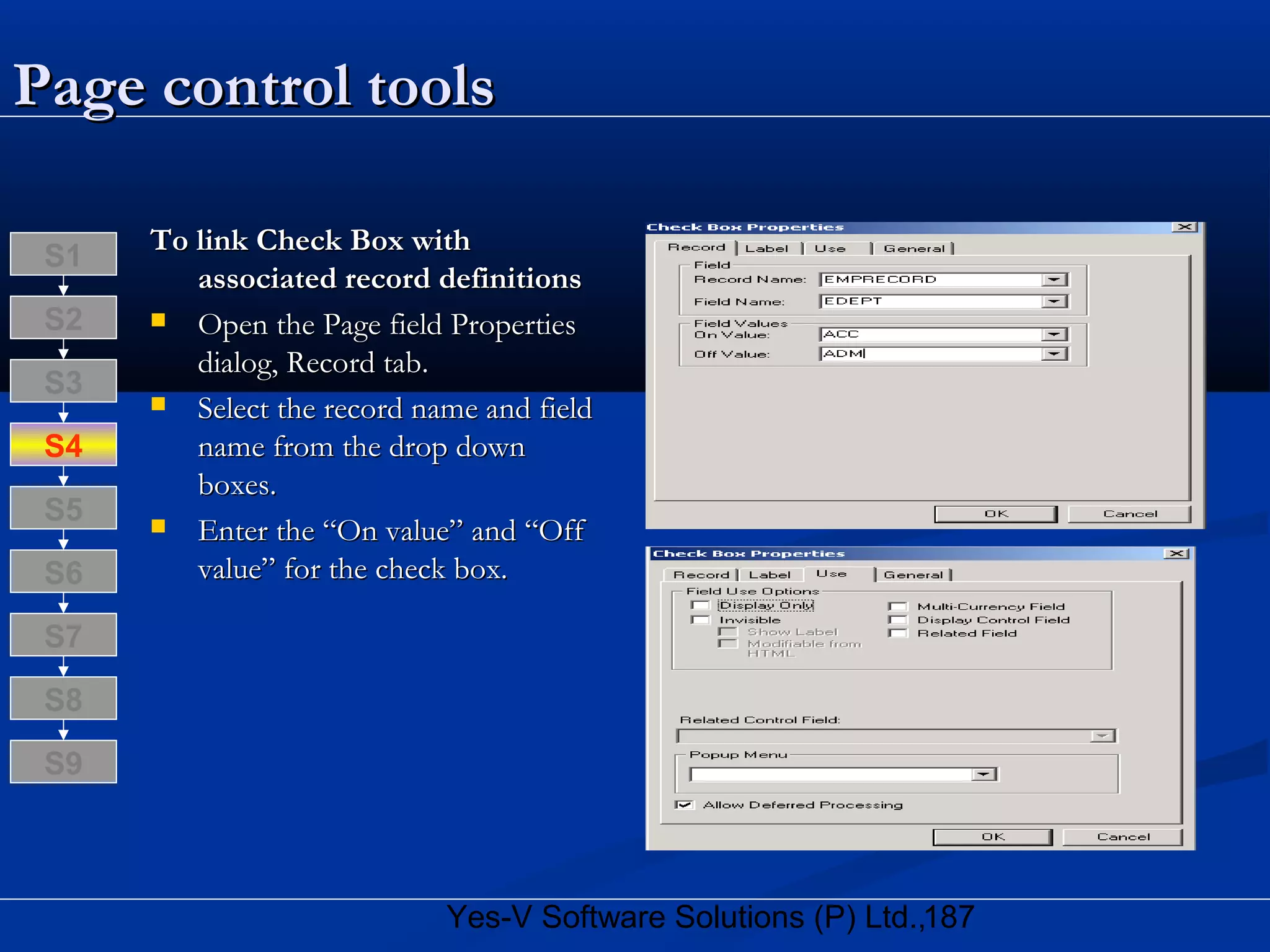Close the upper Check Box Properties dialog
The image size is (1270, 952).
(1184, 227)
